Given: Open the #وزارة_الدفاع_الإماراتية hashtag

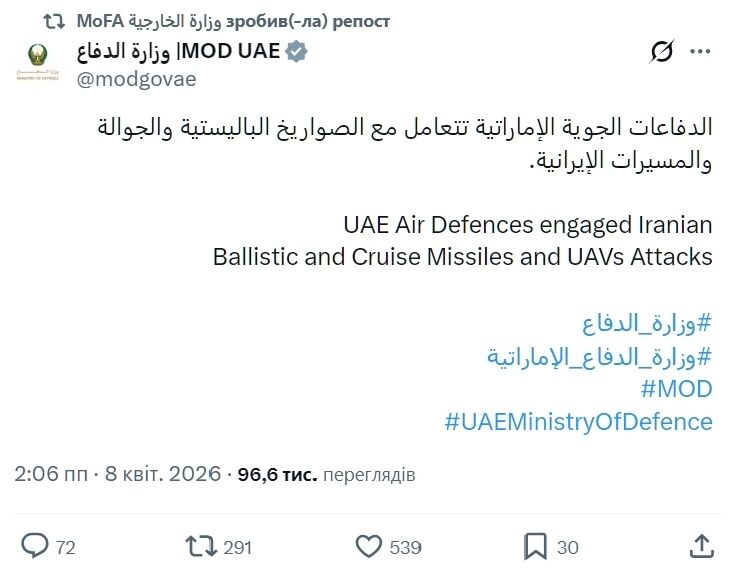Looking at the screenshot, I should (599, 356).
